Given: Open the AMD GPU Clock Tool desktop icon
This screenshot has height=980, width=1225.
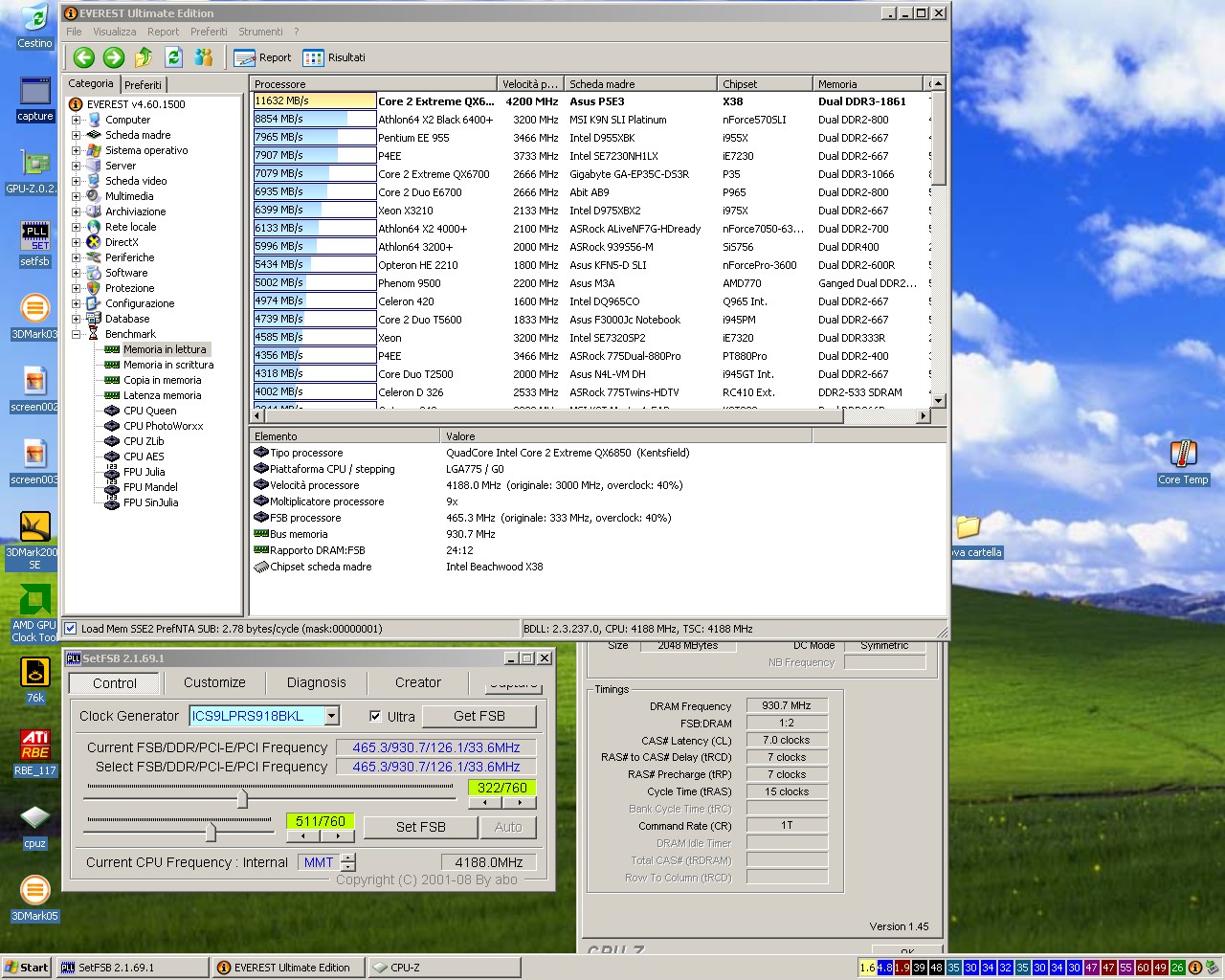Looking at the screenshot, I should [34, 613].
